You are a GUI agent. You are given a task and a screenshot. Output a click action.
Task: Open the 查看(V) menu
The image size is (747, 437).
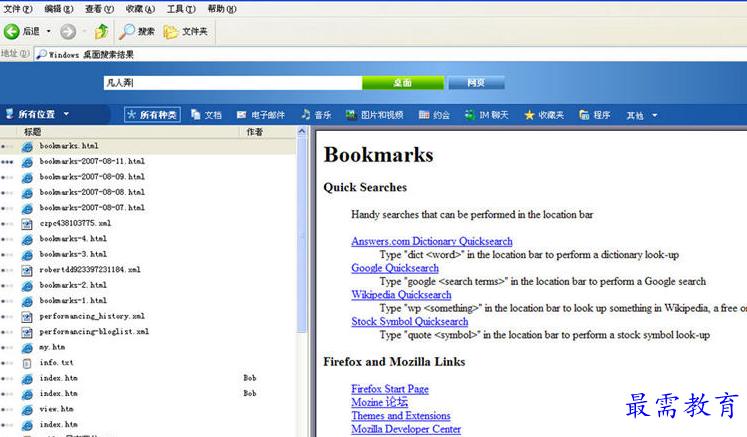click(x=99, y=9)
